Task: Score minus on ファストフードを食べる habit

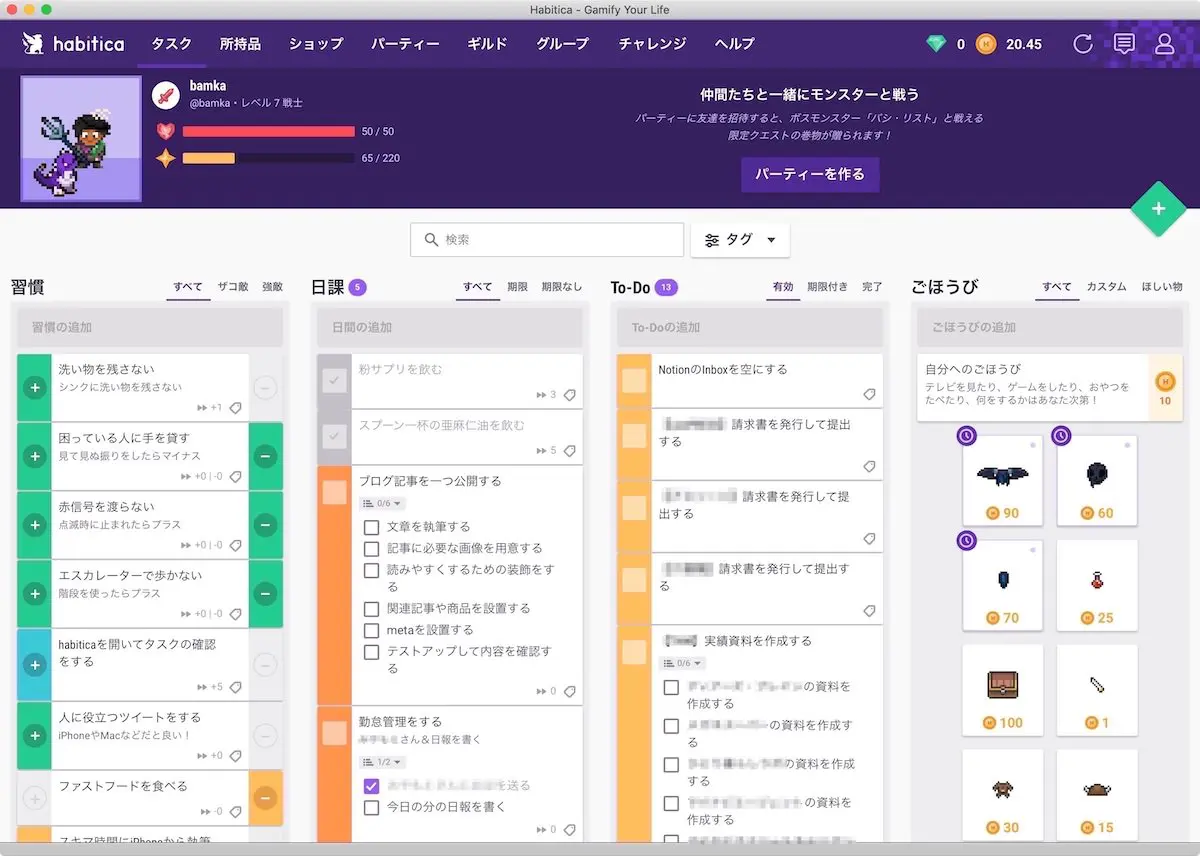Action: (265, 798)
